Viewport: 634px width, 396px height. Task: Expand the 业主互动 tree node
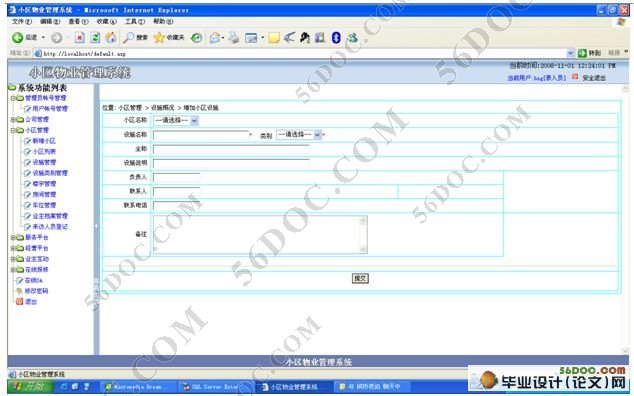(13, 259)
